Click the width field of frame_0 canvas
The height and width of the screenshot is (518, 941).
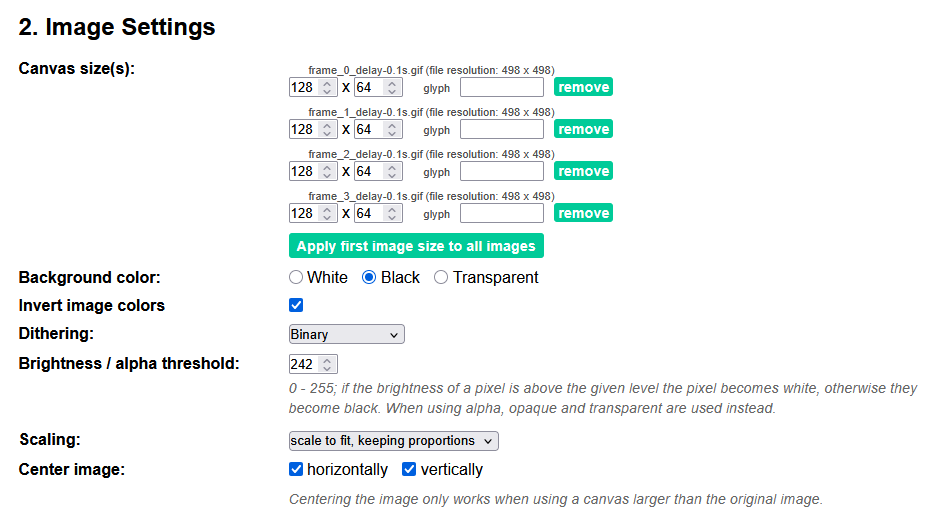303,87
